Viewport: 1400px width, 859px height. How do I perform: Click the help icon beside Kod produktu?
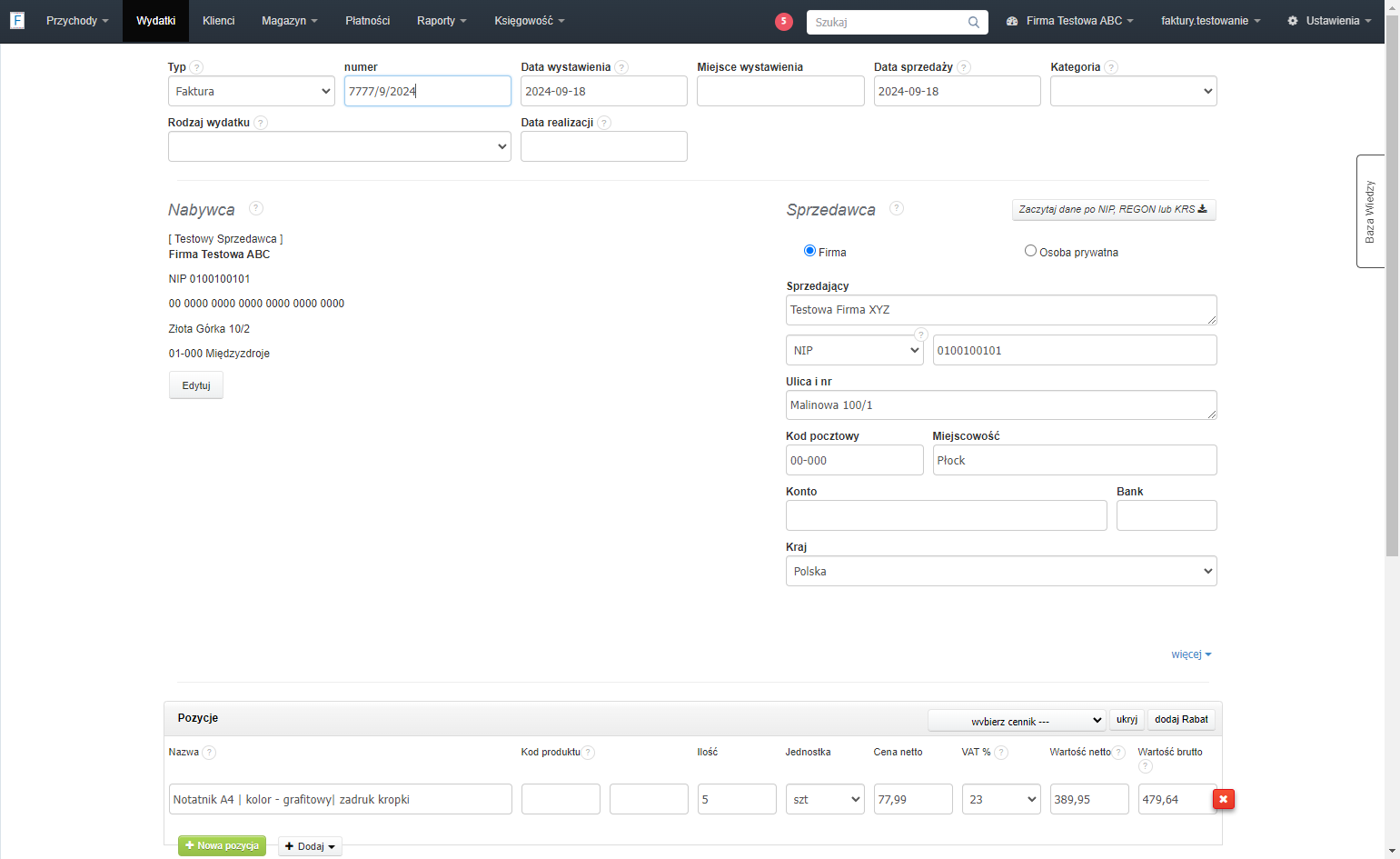588,753
